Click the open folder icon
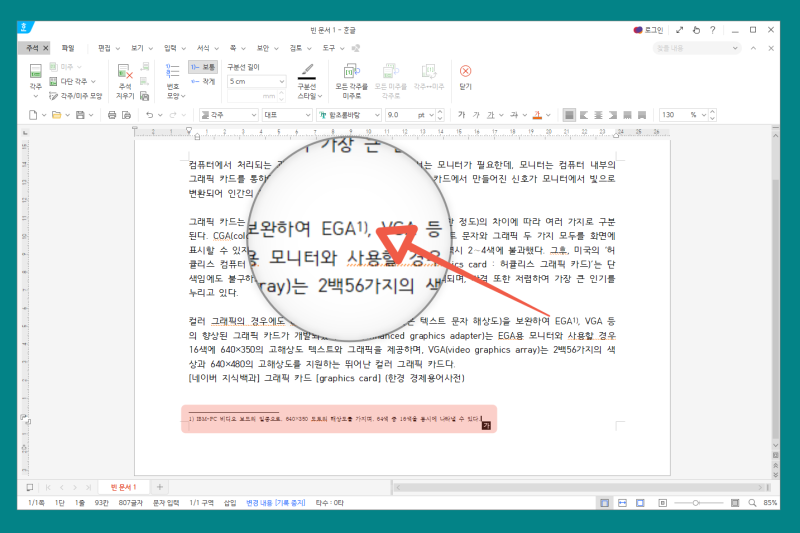The height and width of the screenshot is (533, 800). tap(57, 115)
